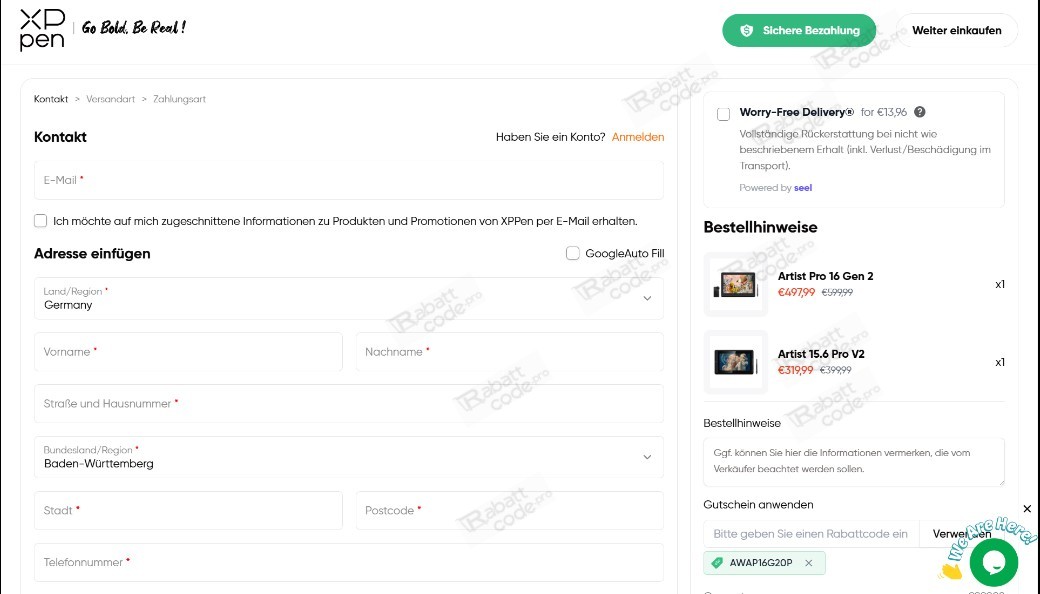Expand the Bundesland/Region Baden-Württemberg dropdown
The height and width of the screenshot is (594, 1040).
[349, 457]
